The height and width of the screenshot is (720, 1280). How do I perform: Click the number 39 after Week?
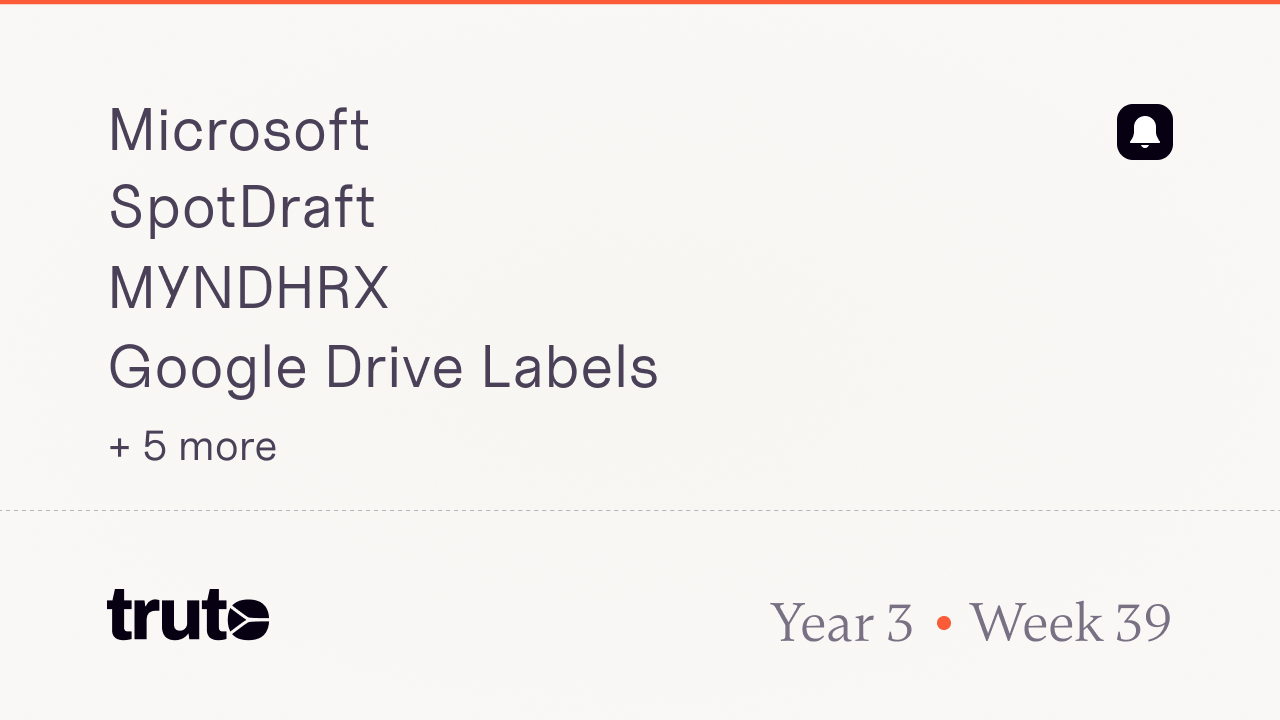(1143, 623)
